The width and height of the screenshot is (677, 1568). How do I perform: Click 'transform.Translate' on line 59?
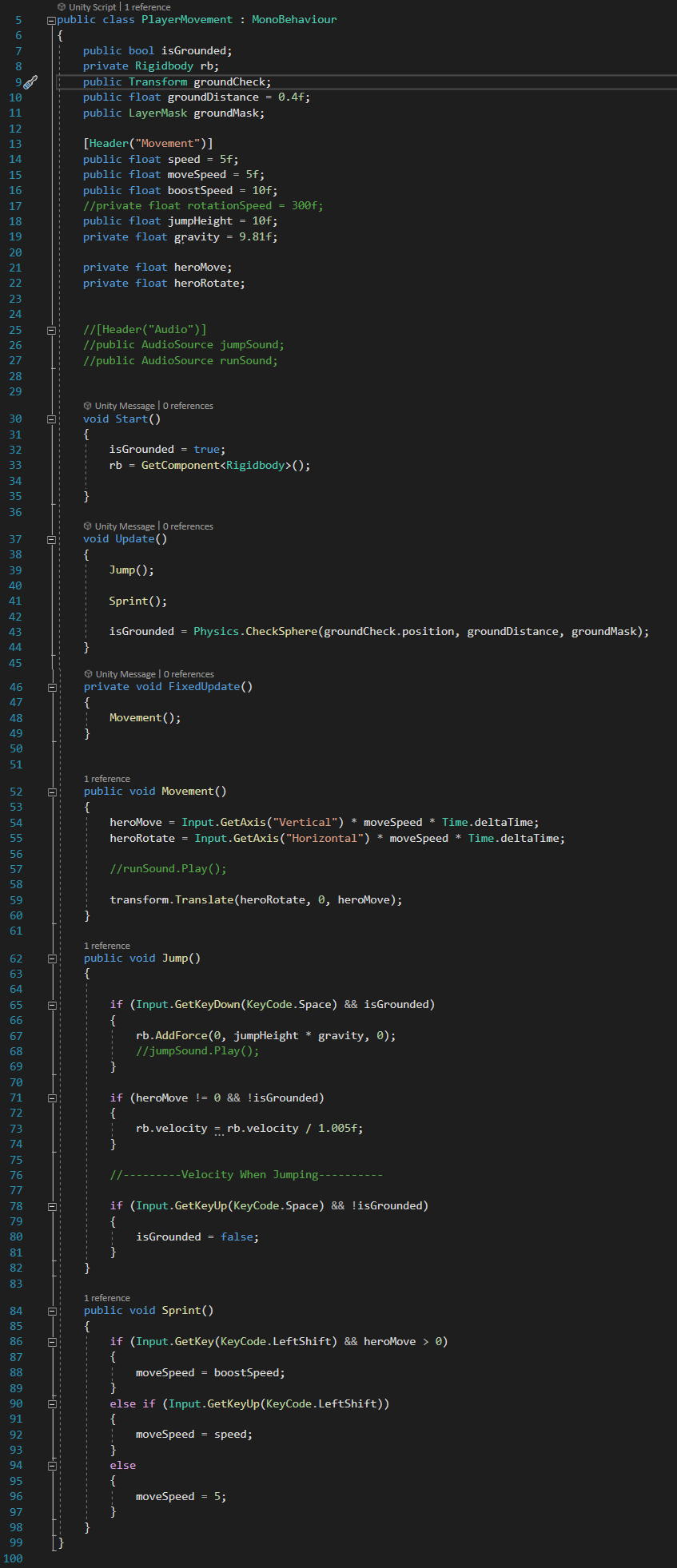pyautogui.click(x=171, y=899)
